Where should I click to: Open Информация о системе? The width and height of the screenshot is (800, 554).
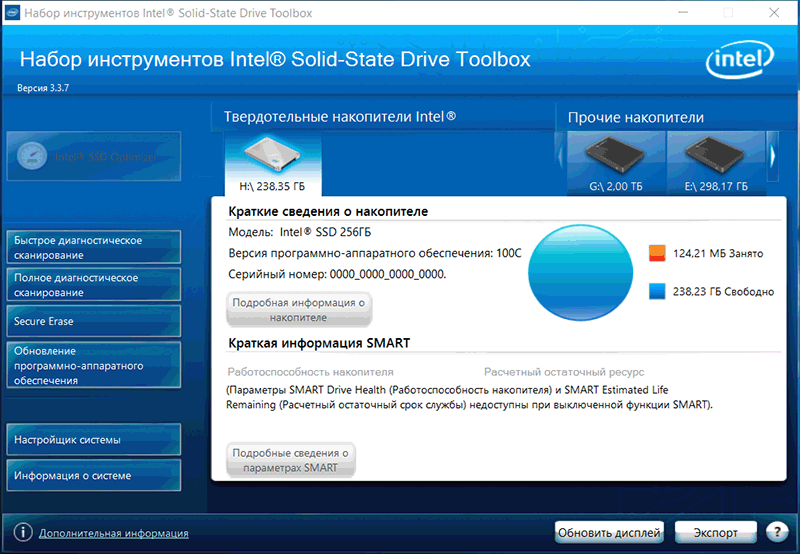[94, 475]
